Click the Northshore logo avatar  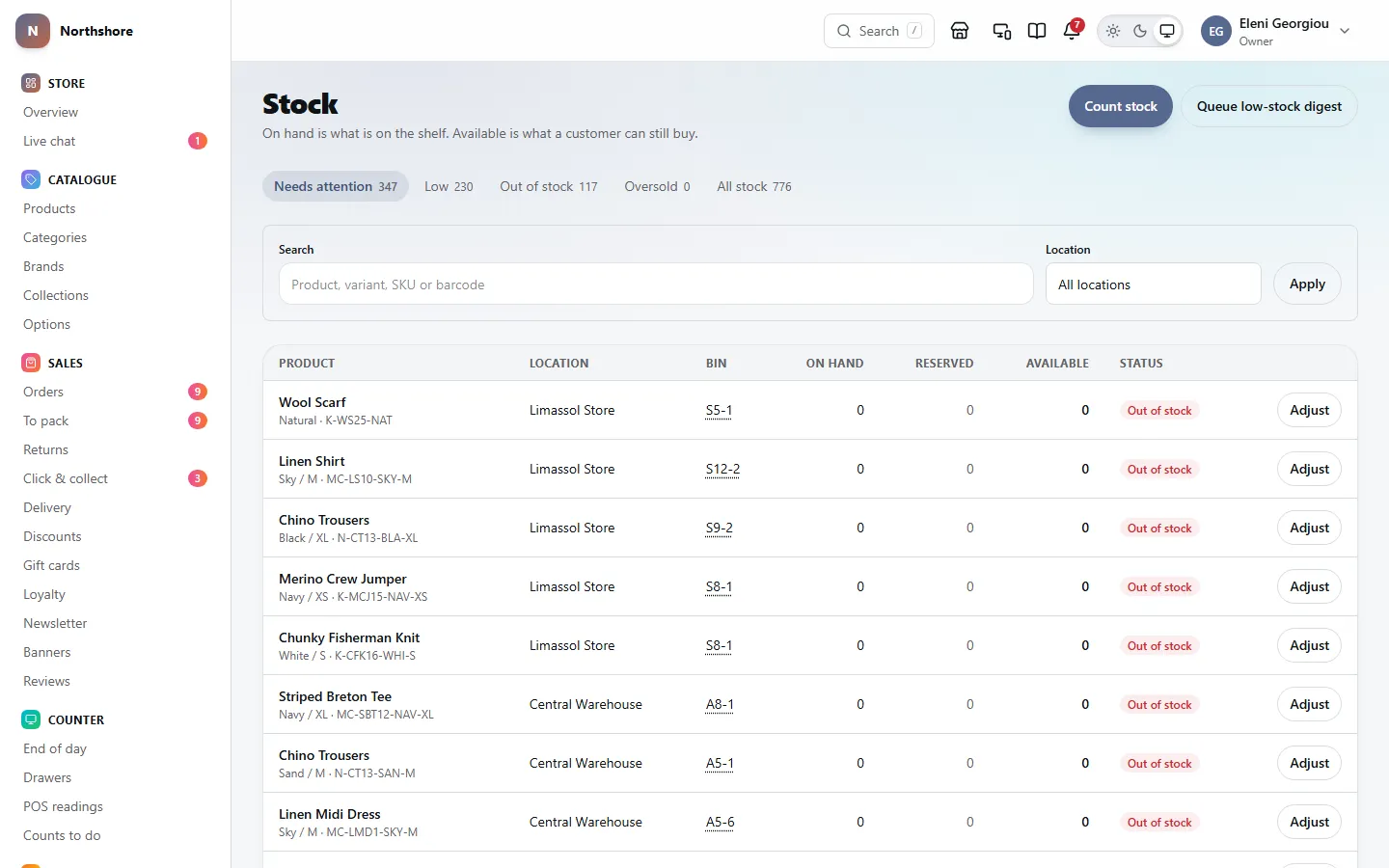[33, 31]
